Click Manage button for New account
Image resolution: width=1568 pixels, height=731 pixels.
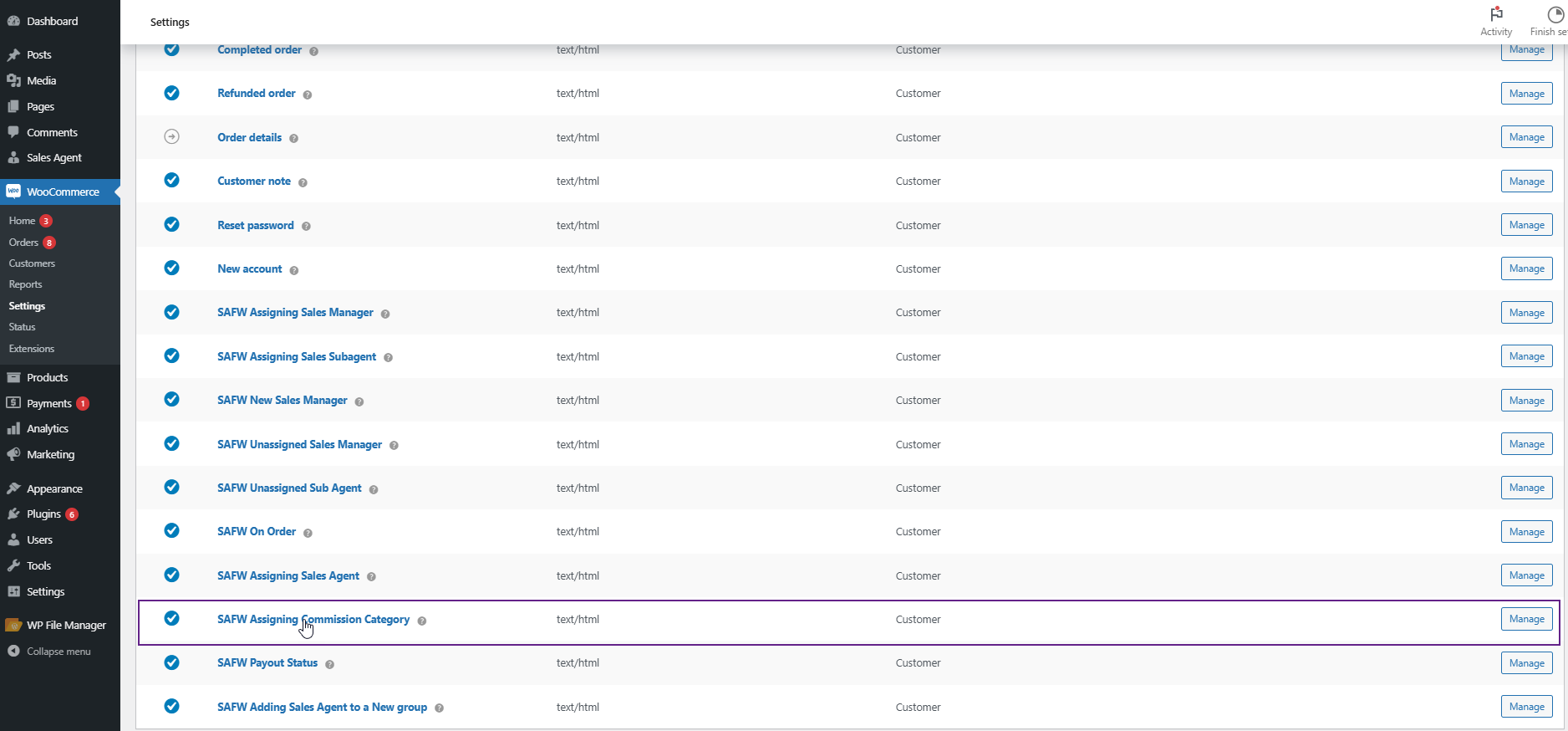1526,268
